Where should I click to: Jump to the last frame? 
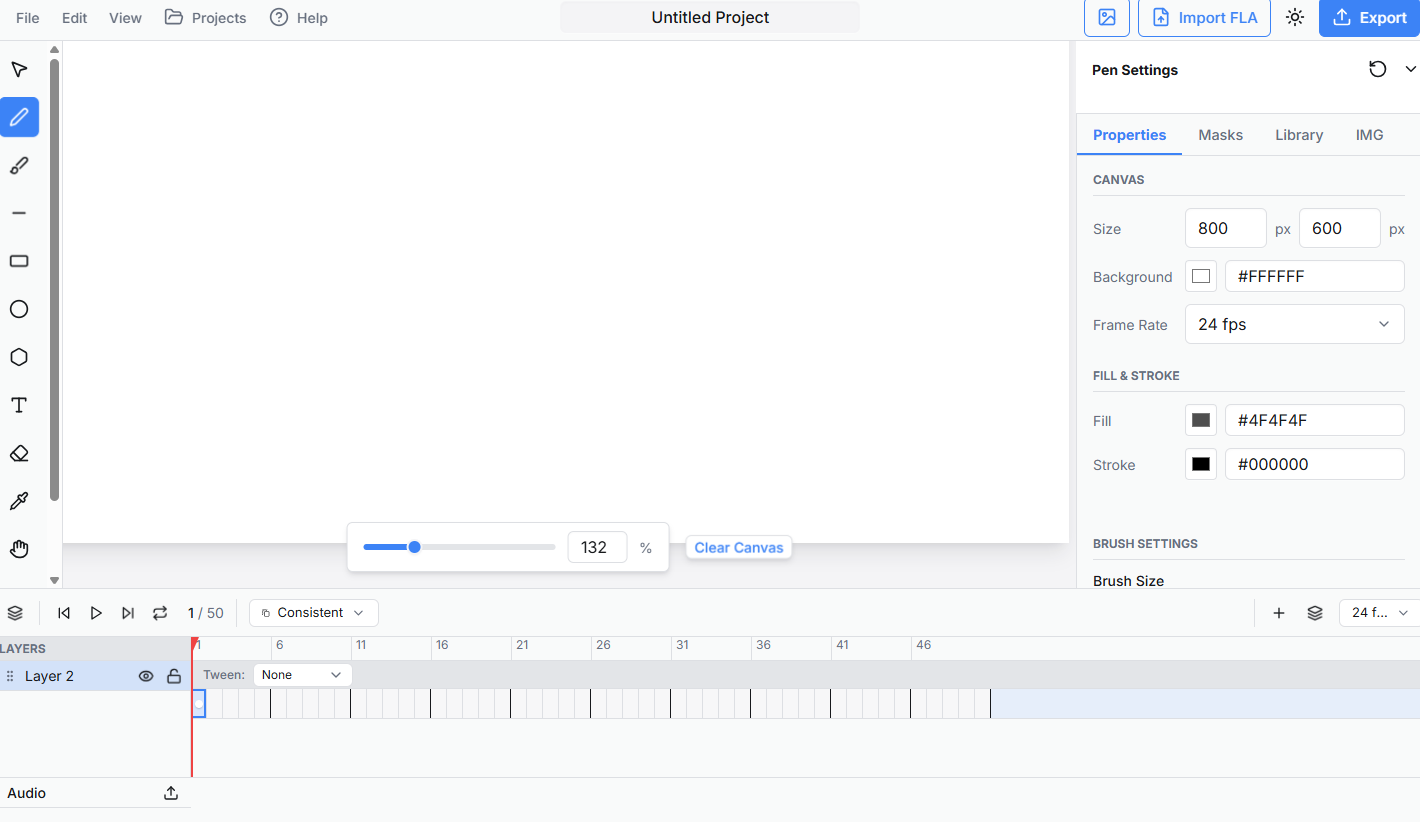tap(128, 613)
